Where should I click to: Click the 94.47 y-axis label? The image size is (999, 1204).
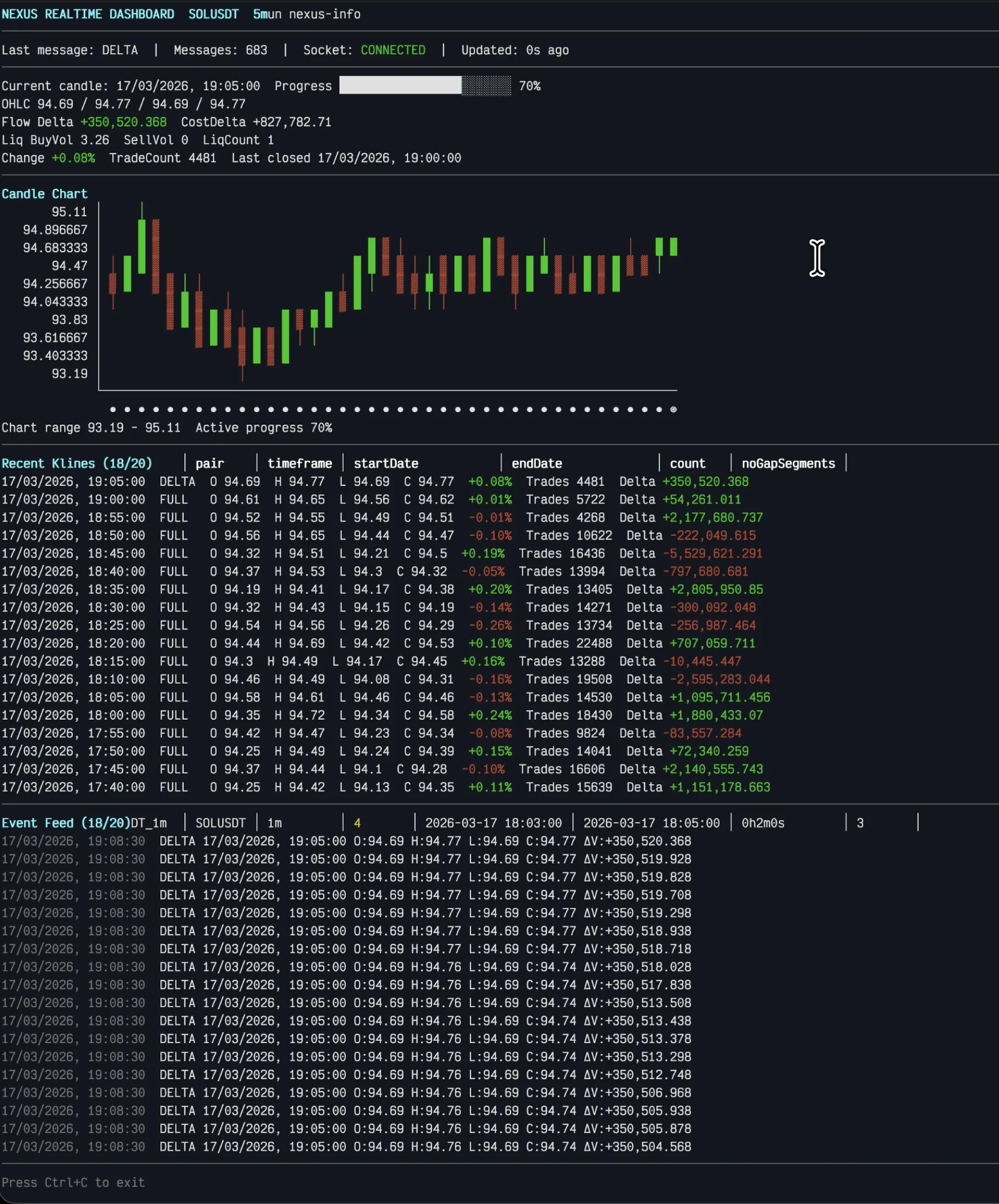69,265
